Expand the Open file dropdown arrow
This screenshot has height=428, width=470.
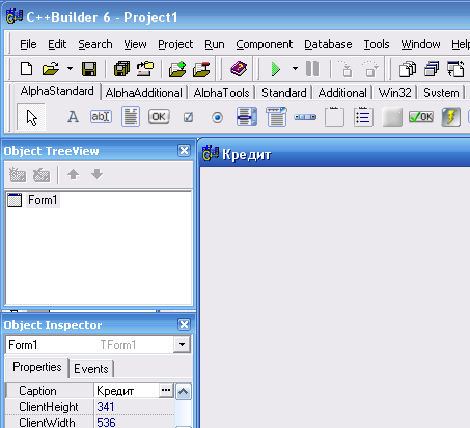point(70,69)
